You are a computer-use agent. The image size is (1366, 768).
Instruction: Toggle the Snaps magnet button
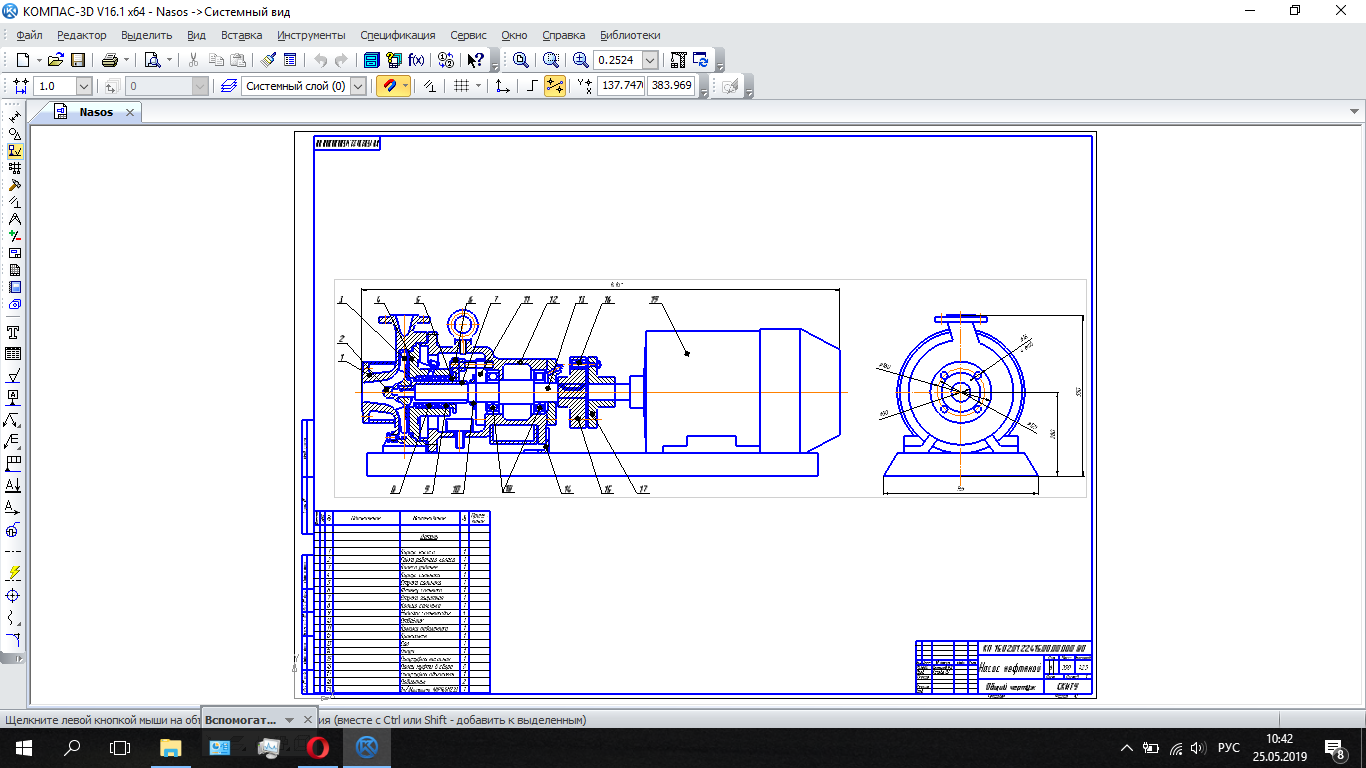(388, 86)
